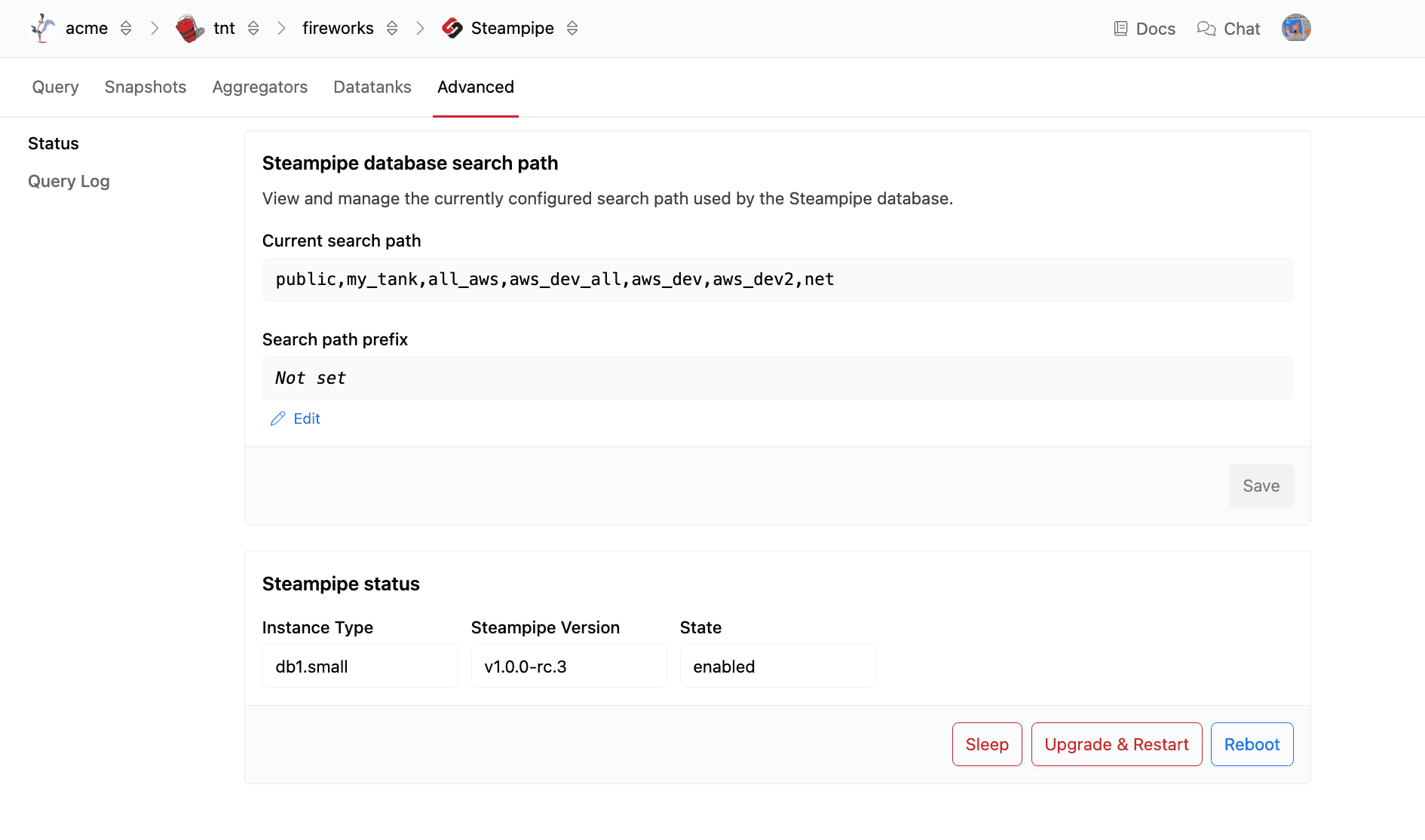The image size is (1425, 840).
Task: Click the Upgrade & Restart button
Action: pos(1117,744)
